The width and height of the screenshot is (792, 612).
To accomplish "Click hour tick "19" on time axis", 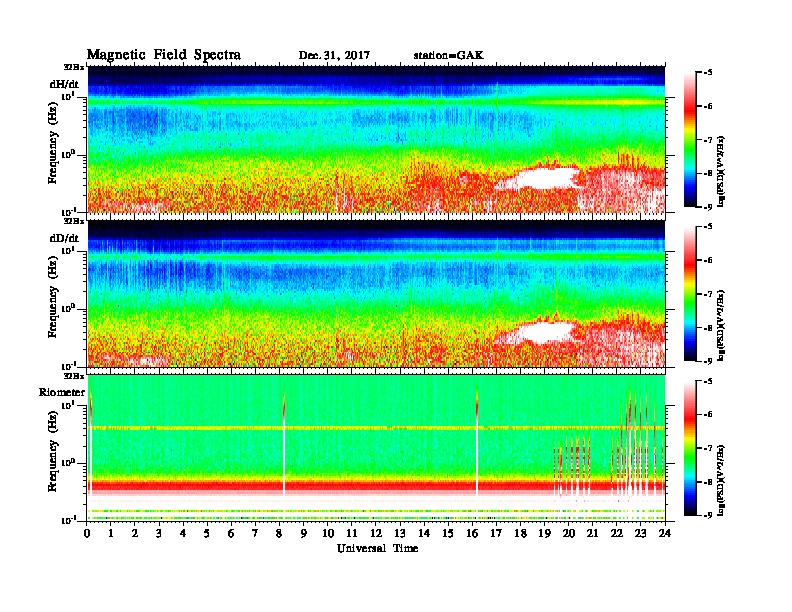I will tap(544, 534).
